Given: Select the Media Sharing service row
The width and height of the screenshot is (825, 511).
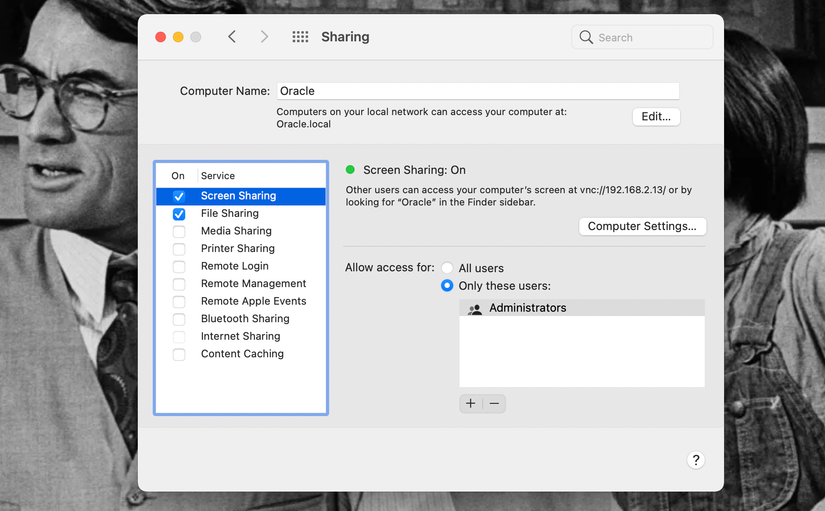Looking at the screenshot, I should [240, 231].
